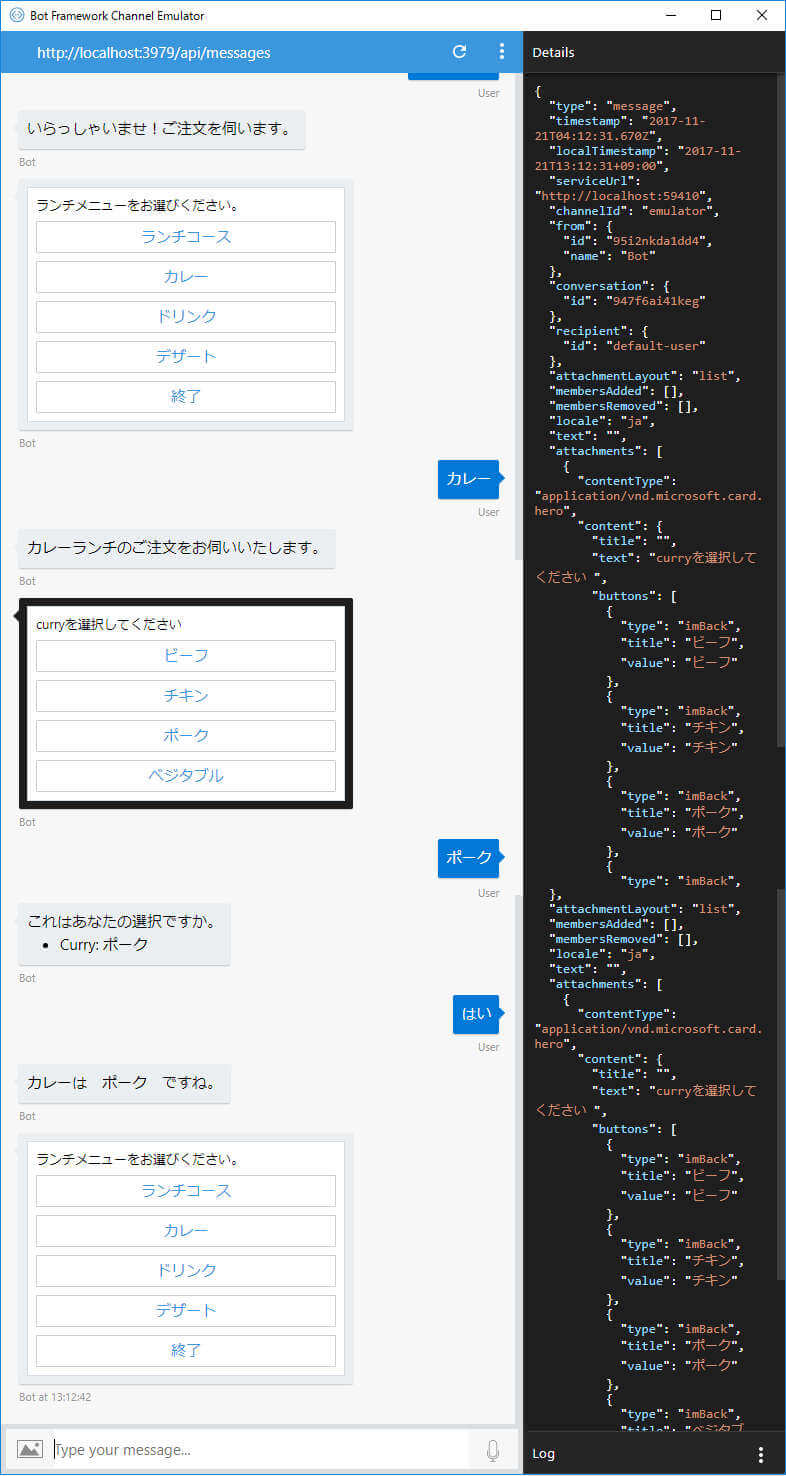Activate the microphone icon in message bar
The image size is (786, 1476).
pos(493,1450)
